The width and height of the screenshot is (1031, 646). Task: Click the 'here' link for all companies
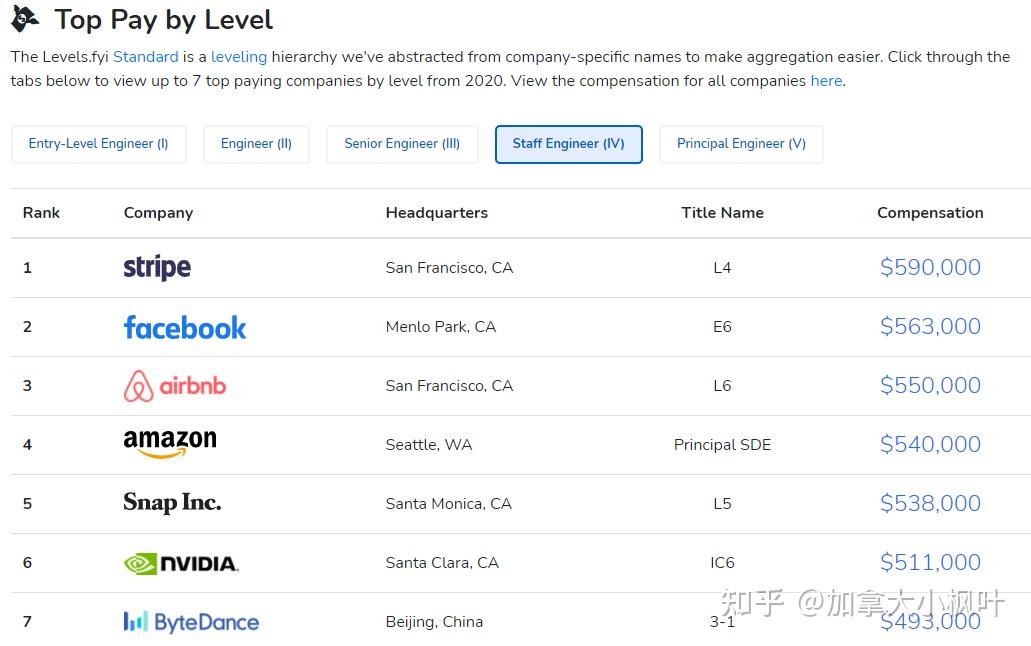coord(827,81)
